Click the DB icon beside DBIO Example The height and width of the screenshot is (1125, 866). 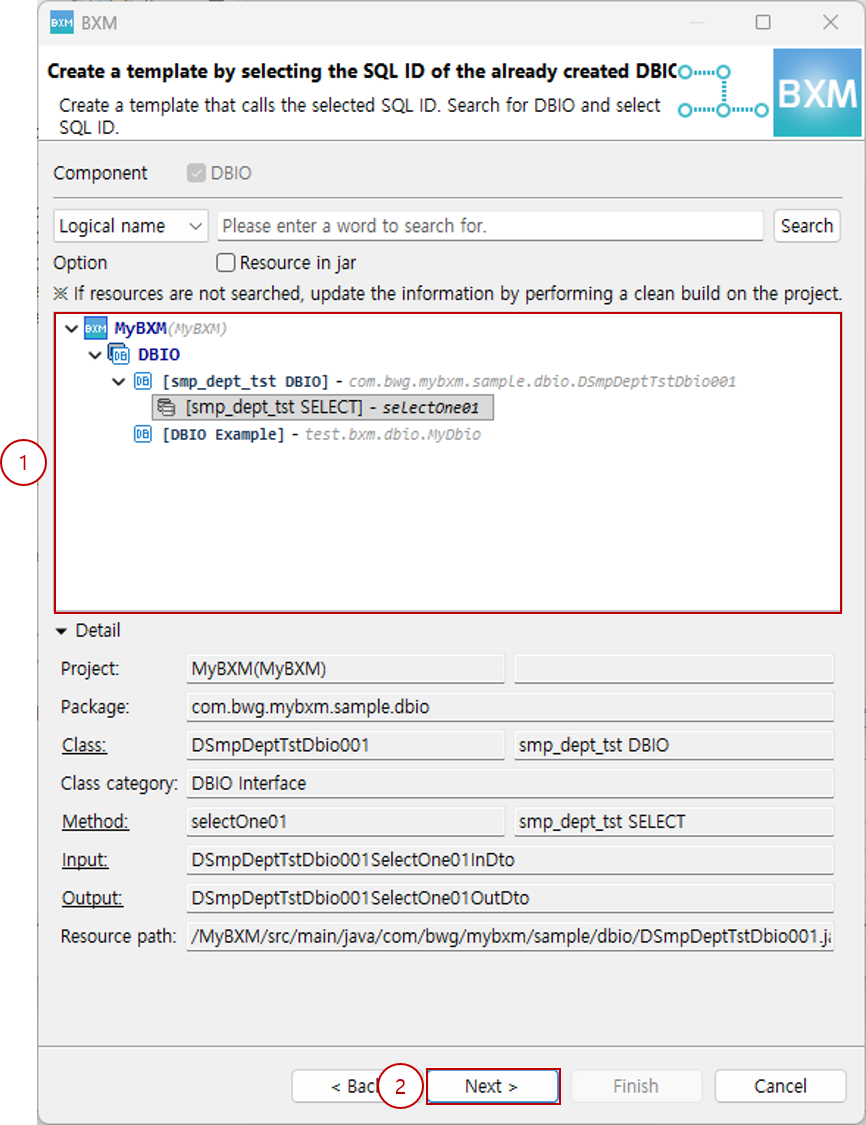pyautogui.click(x=142, y=434)
